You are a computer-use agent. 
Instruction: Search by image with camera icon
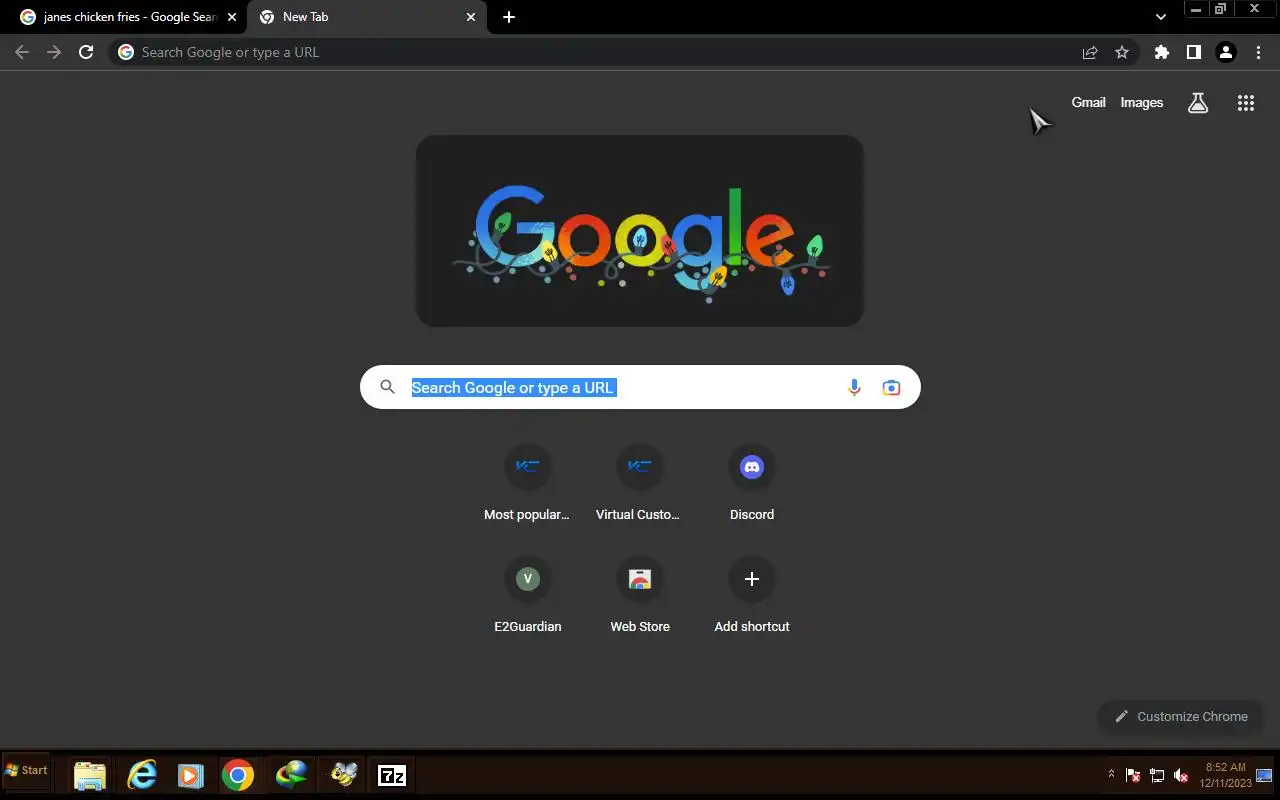(891, 387)
